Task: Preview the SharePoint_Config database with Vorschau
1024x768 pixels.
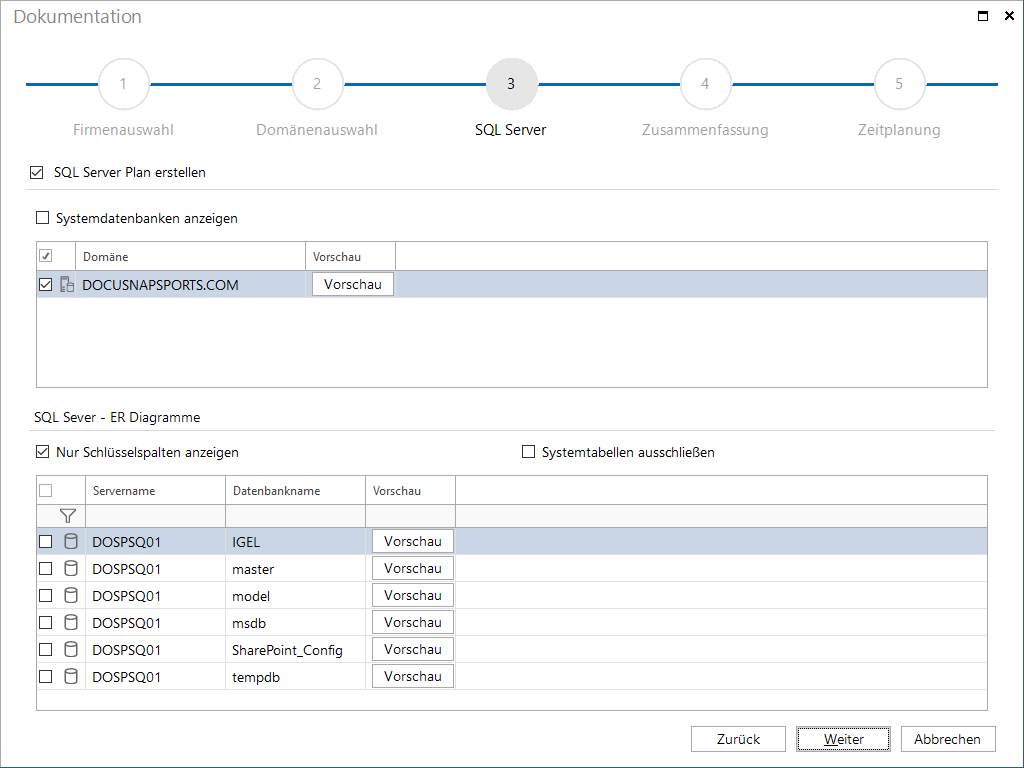Action: (413, 649)
